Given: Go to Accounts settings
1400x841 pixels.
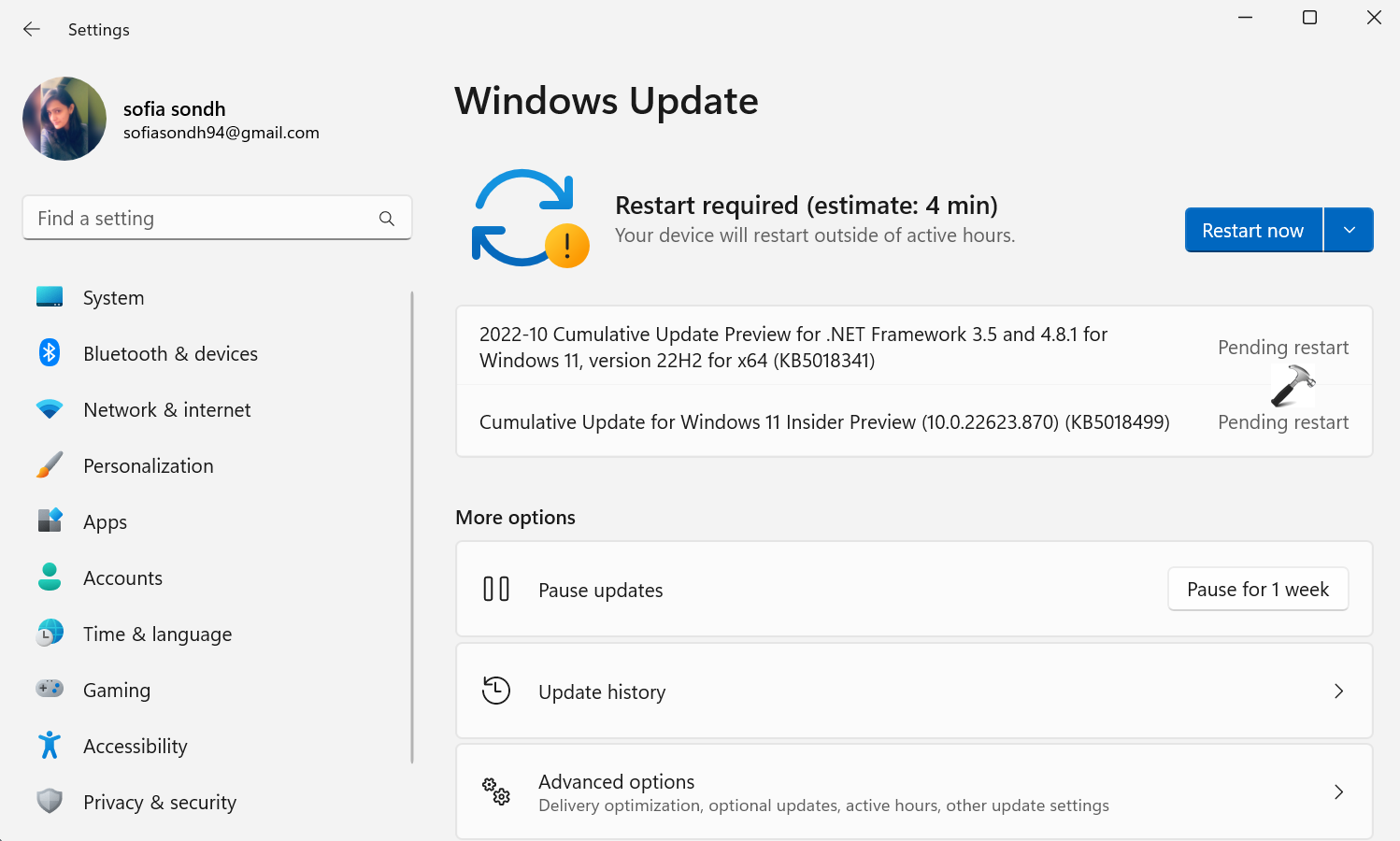Looking at the screenshot, I should [122, 578].
